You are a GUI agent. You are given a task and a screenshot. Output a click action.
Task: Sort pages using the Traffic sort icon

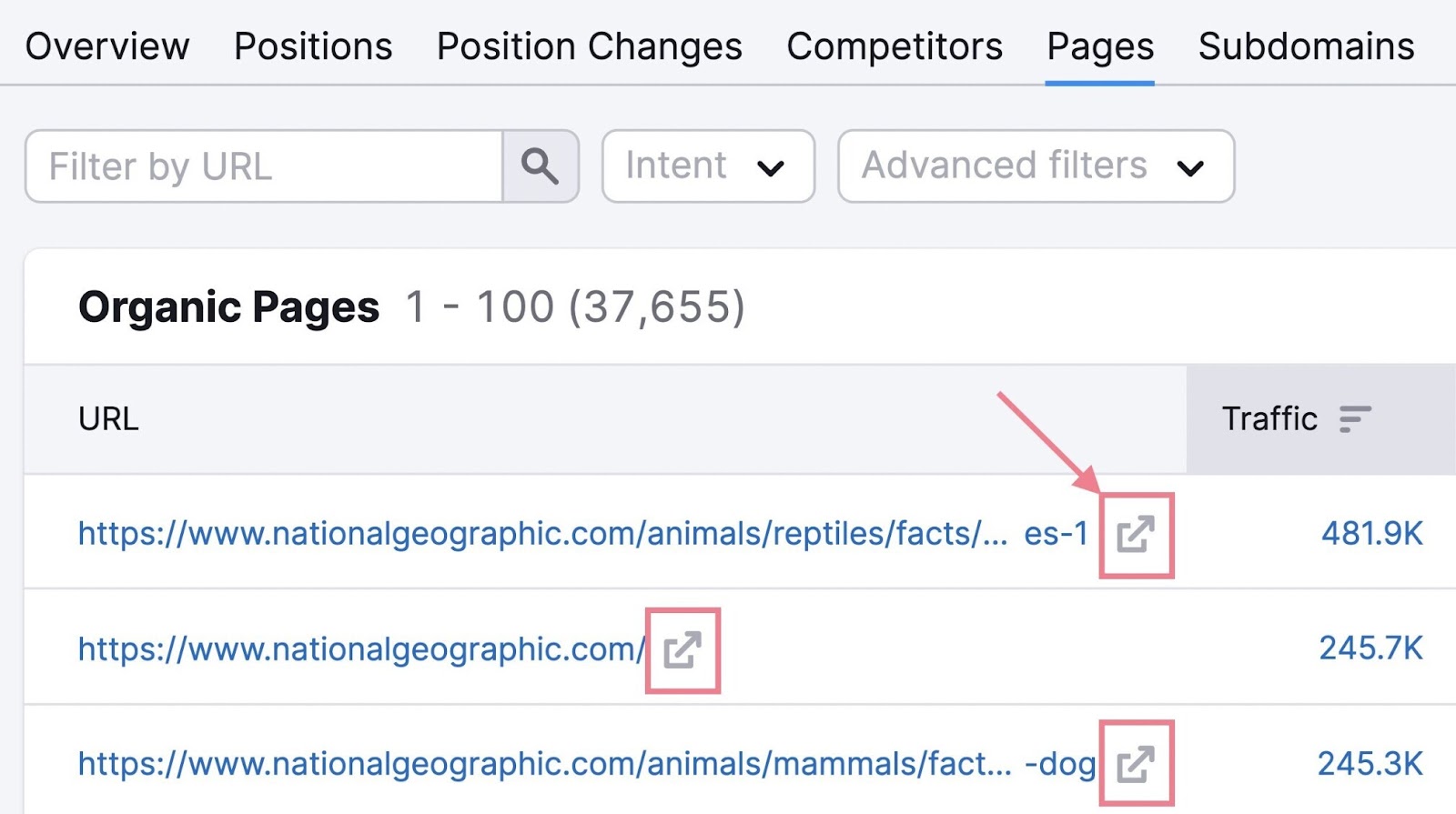(x=1355, y=419)
